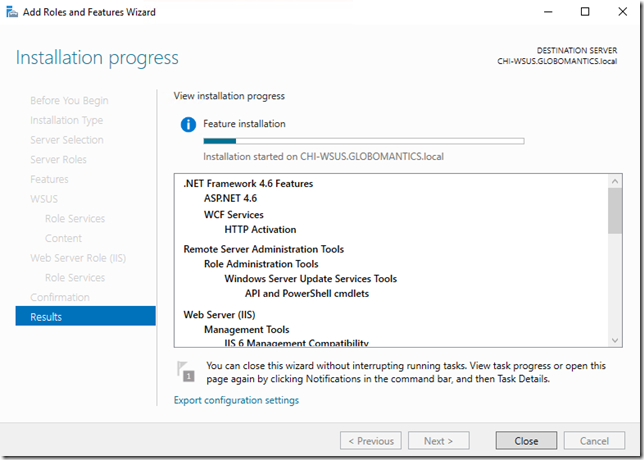This screenshot has height=460, width=644.
Task: Click the Role Administration Tools entry
Action: [261, 264]
